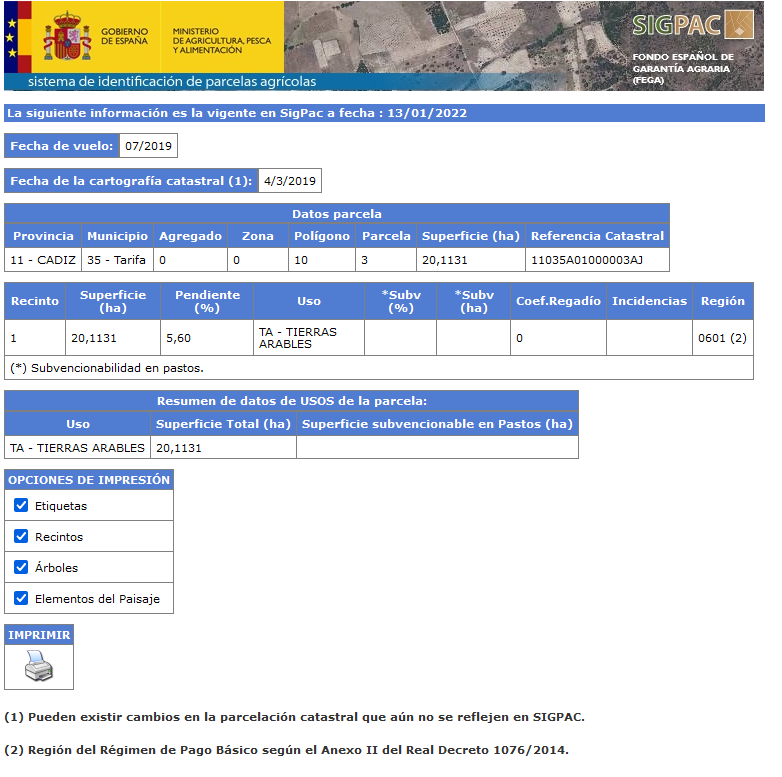Screen dimensions: 782x777
Task: Click the Pendiente (%) column header
Action: click(207, 301)
